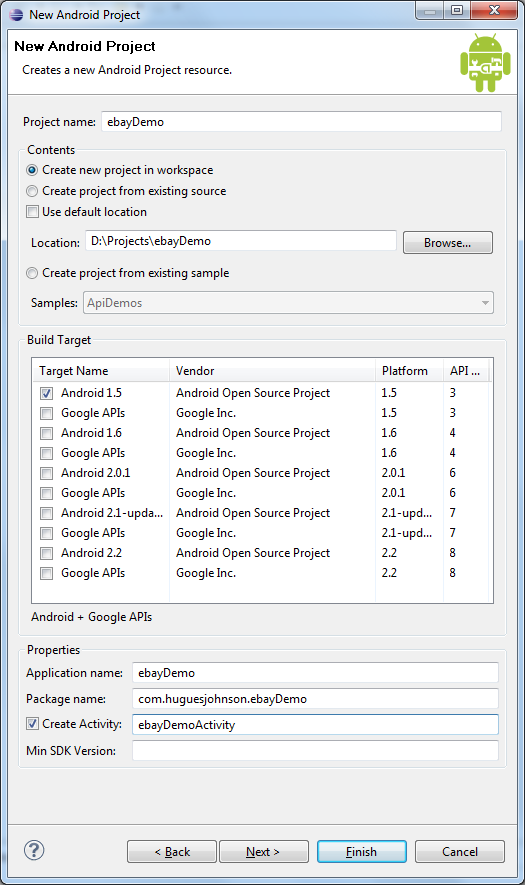Screen dimensions: 525x885
Task: Check Android 2.2 build target
Action: pyautogui.click(x=46, y=553)
